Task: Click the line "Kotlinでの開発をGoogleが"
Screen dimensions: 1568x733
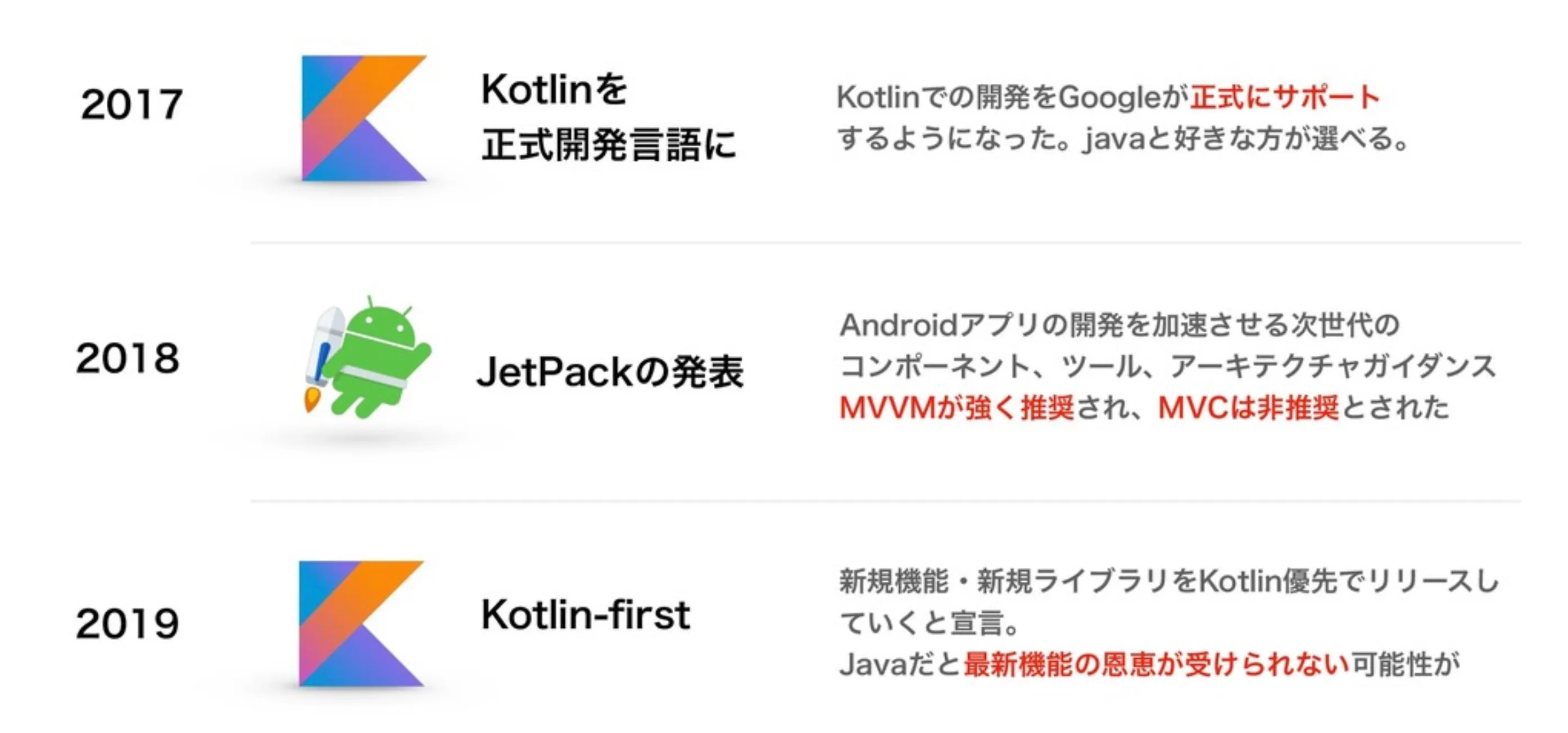Action: pos(1013,97)
